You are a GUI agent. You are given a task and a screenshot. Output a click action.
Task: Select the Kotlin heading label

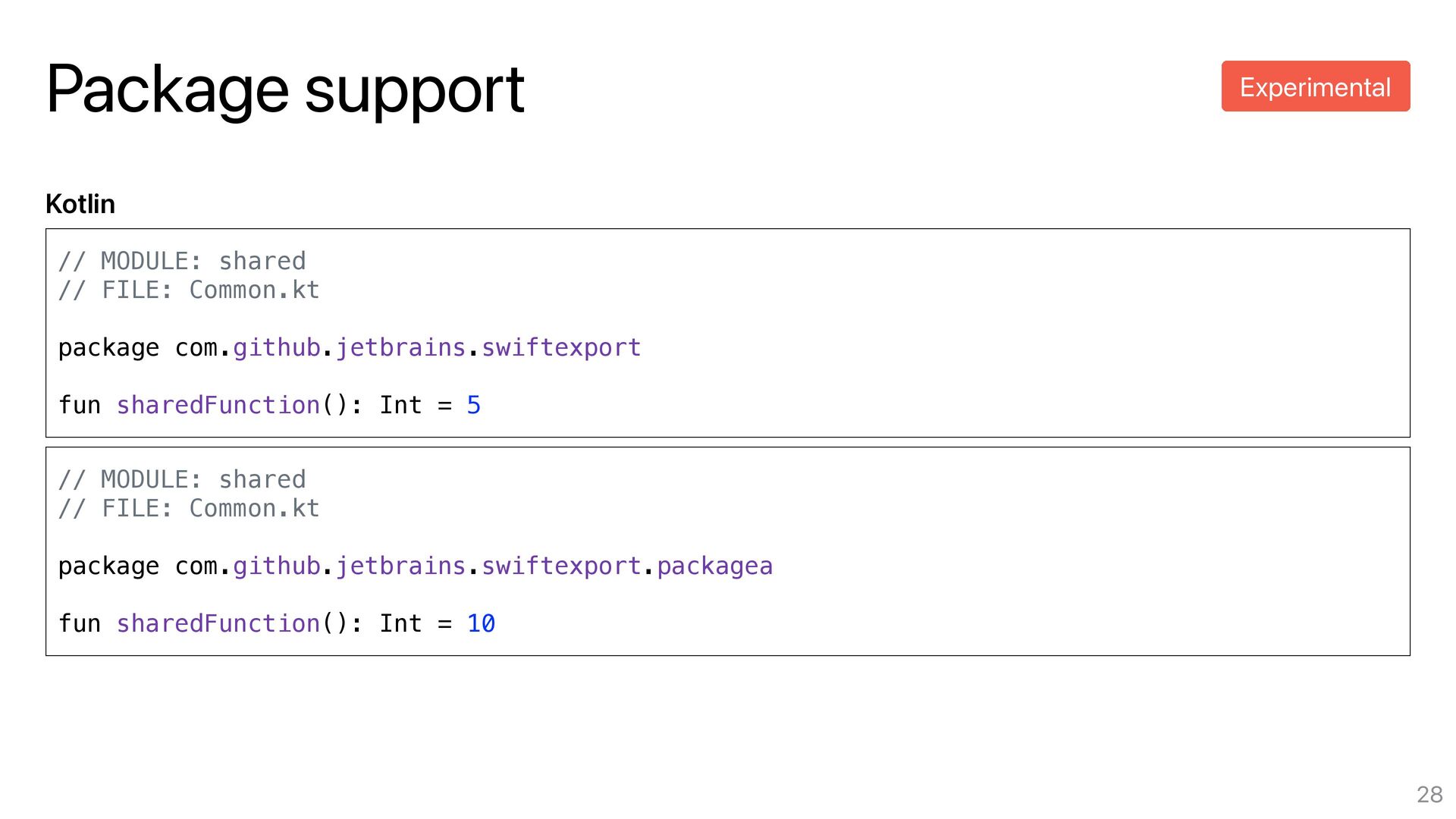click(x=80, y=204)
